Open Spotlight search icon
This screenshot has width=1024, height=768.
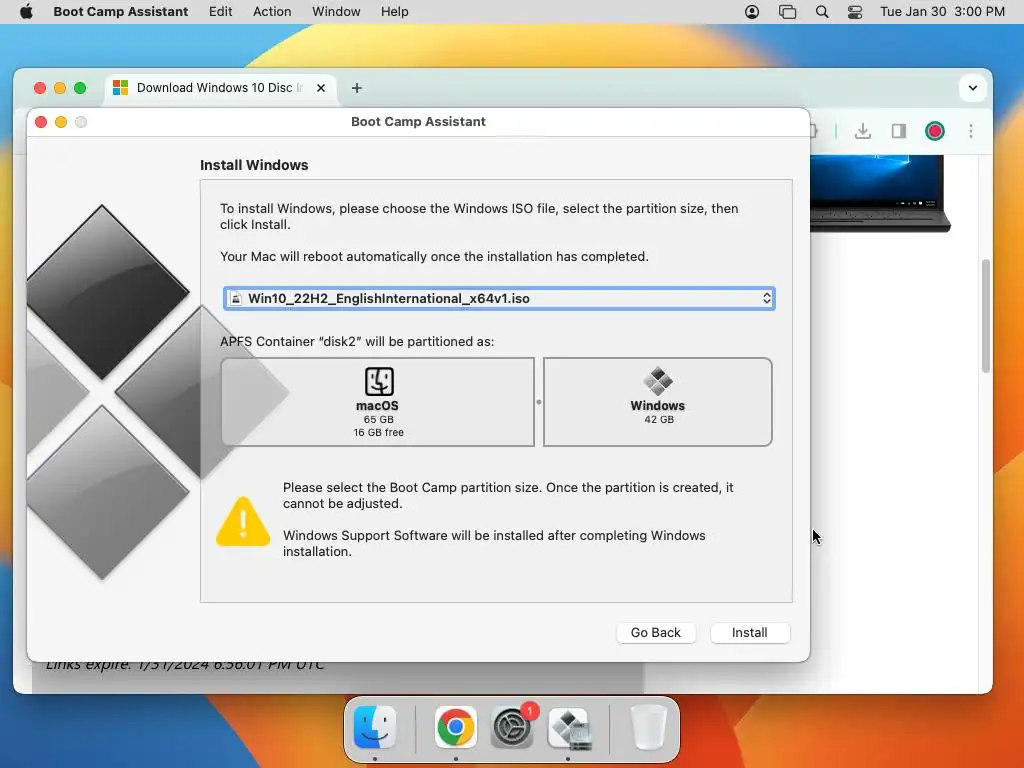(x=822, y=12)
